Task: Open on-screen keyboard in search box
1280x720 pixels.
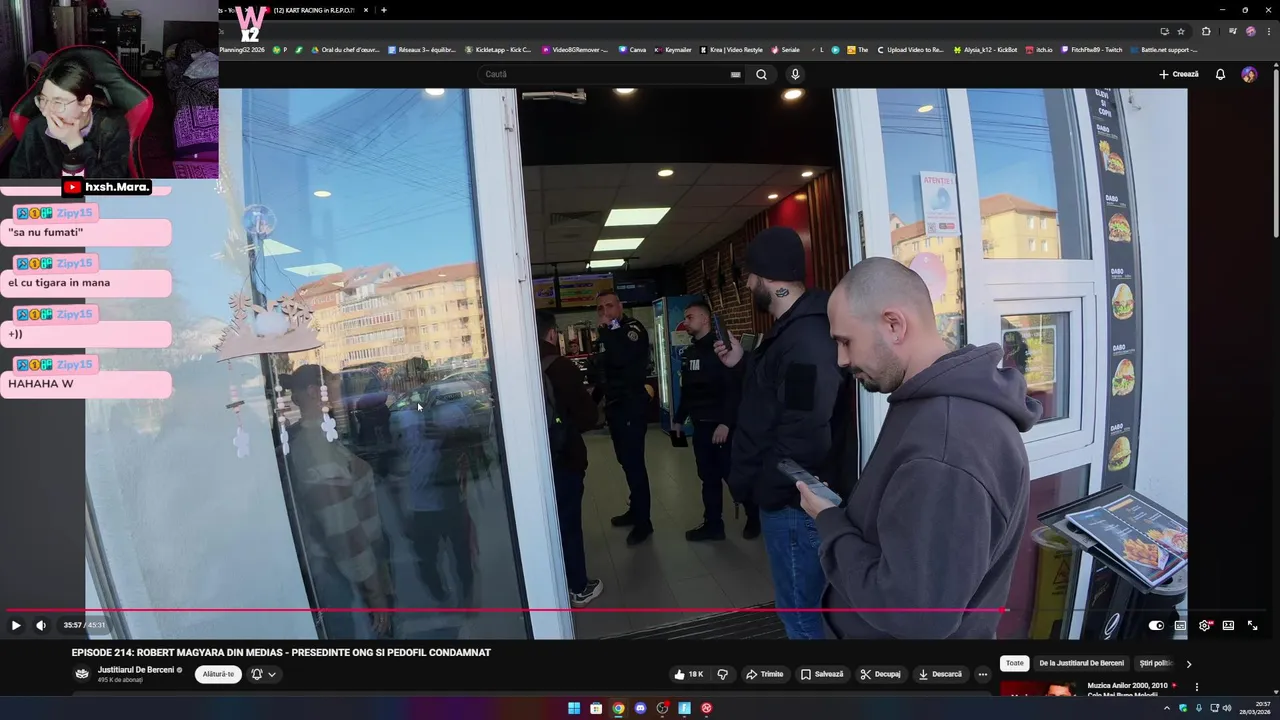Action: coord(736,74)
